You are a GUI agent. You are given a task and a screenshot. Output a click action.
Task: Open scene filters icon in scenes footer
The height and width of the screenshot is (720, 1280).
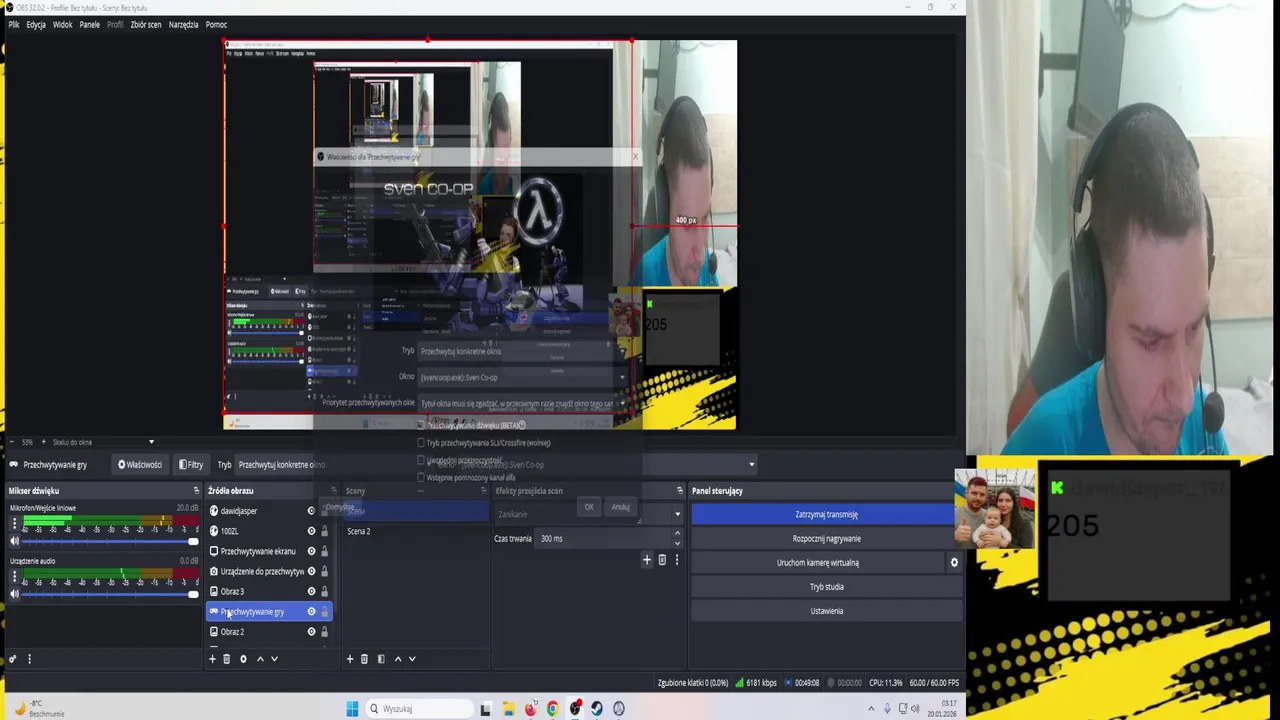tap(381, 659)
